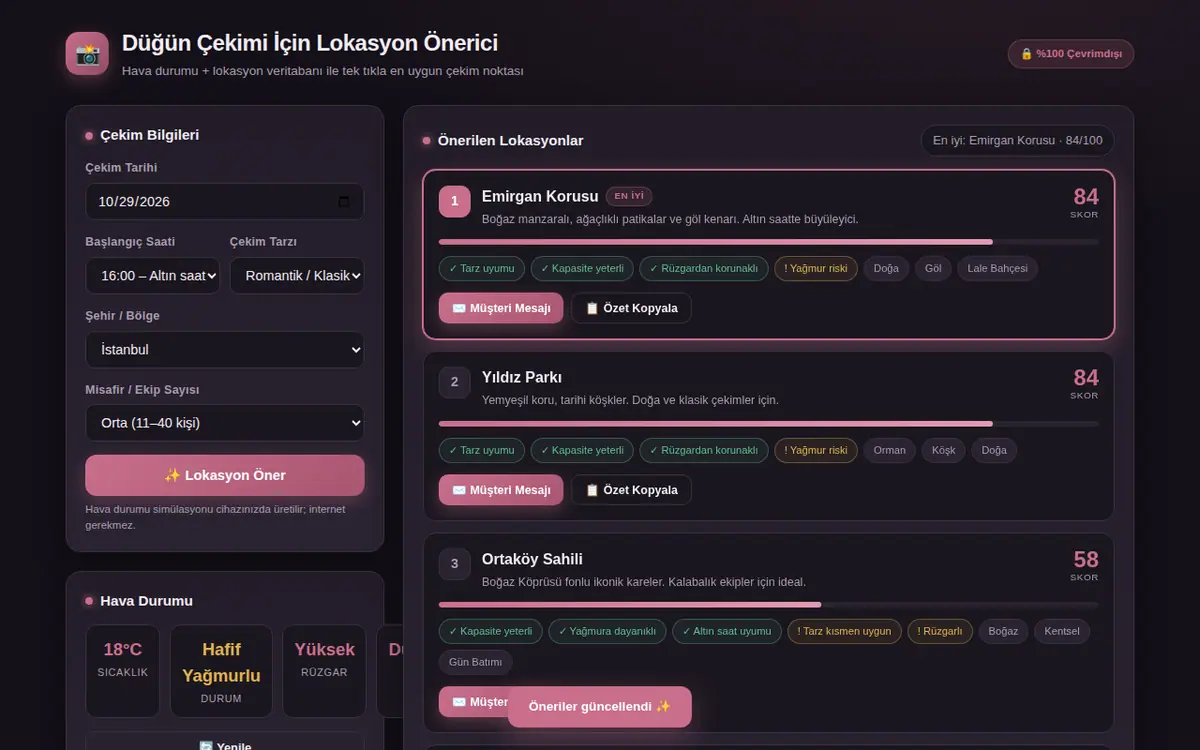Click the Lokasyon Öner button

pyautogui.click(x=225, y=475)
